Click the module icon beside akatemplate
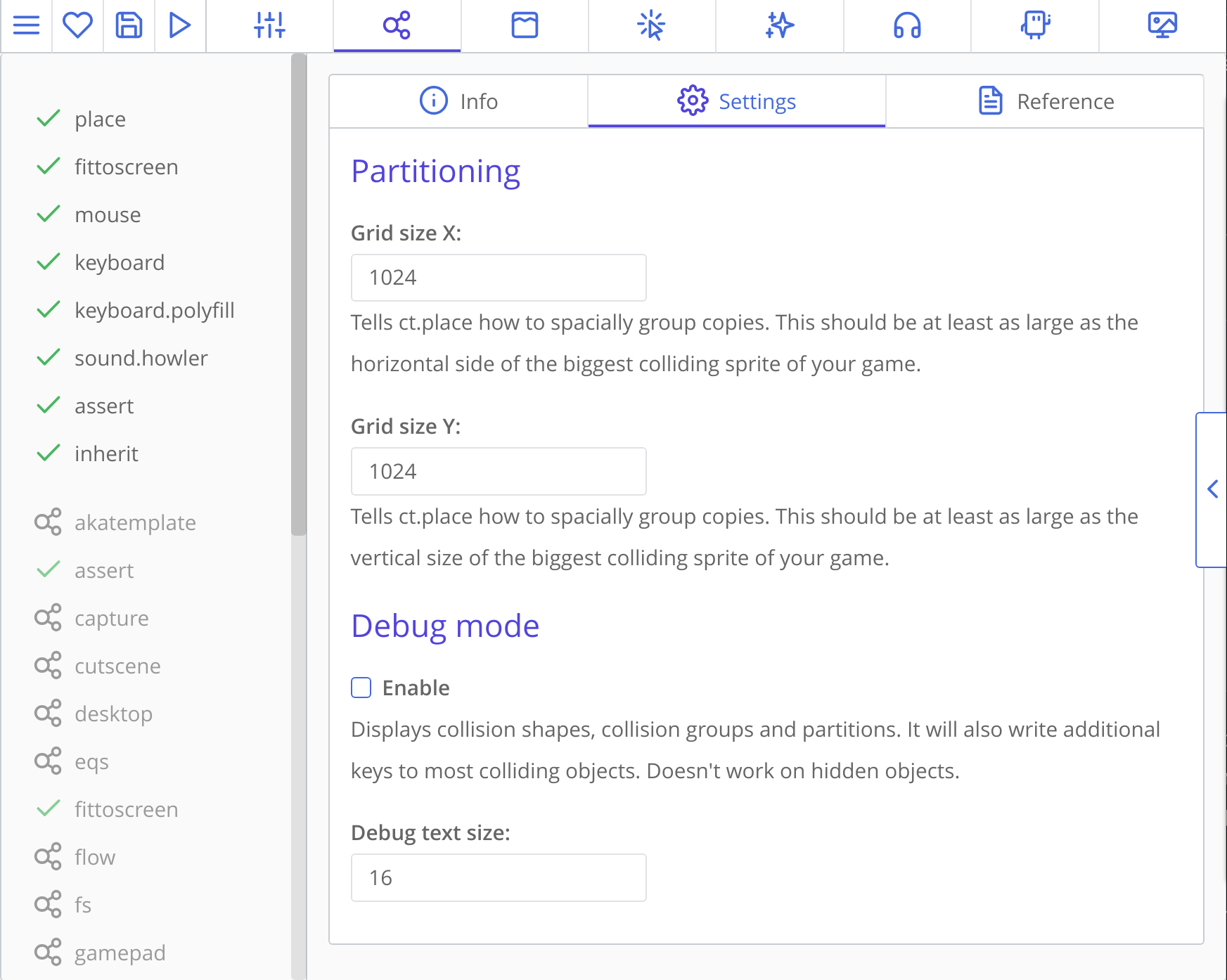 point(48,522)
